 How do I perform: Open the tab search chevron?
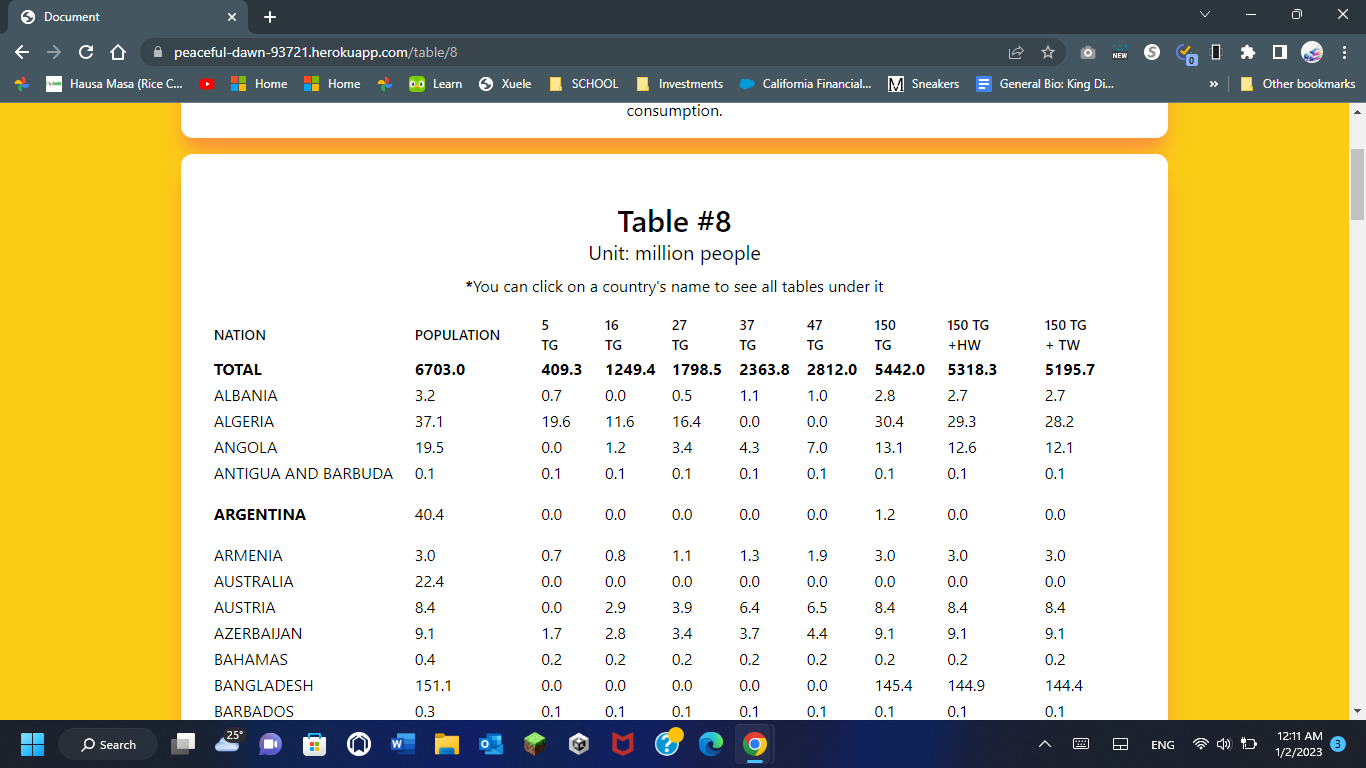point(1204,14)
